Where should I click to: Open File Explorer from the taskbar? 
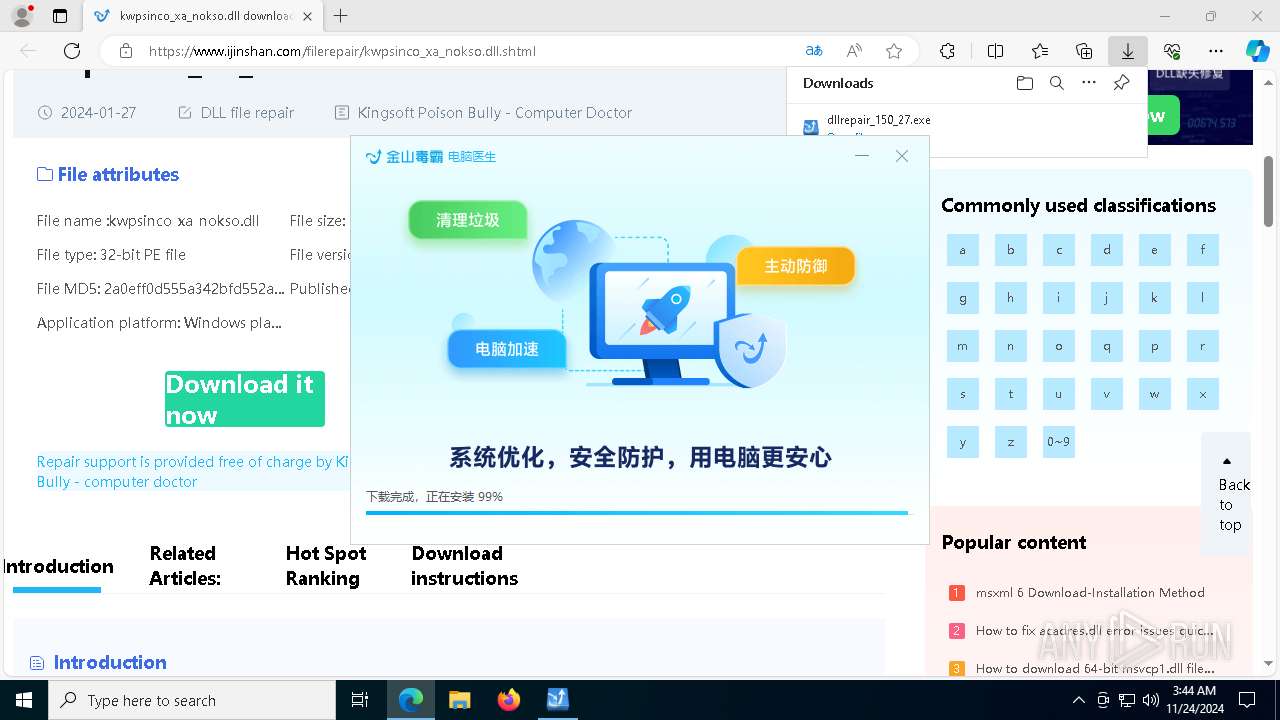460,700
